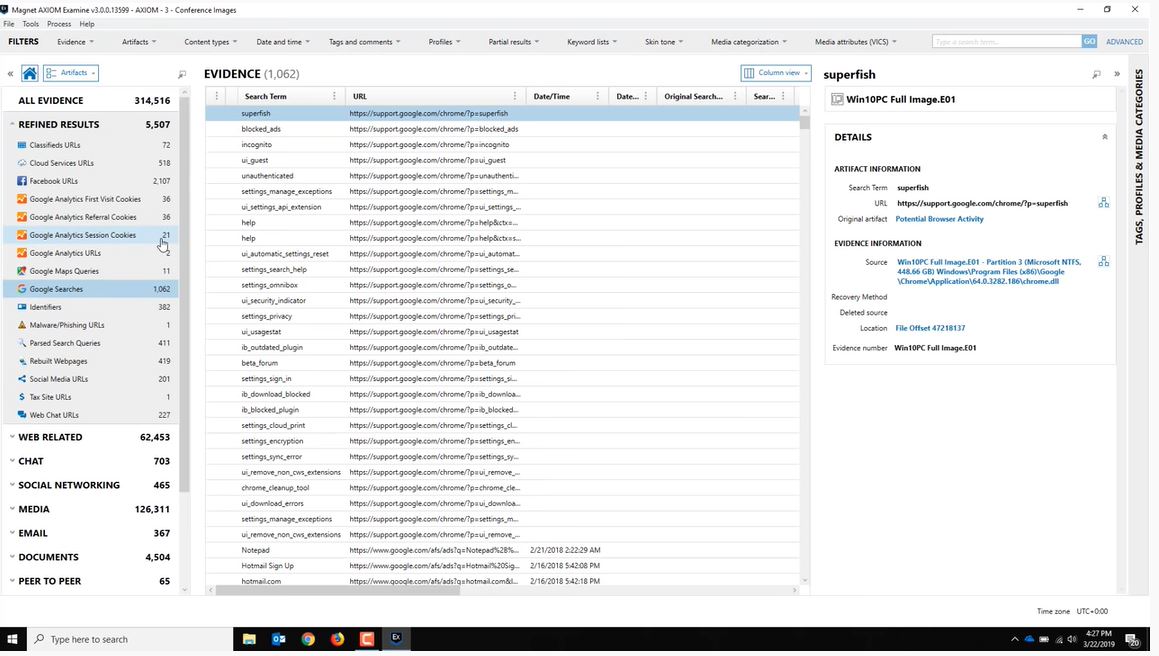
Task: Open Search Term column options menu
Action: 334,96
